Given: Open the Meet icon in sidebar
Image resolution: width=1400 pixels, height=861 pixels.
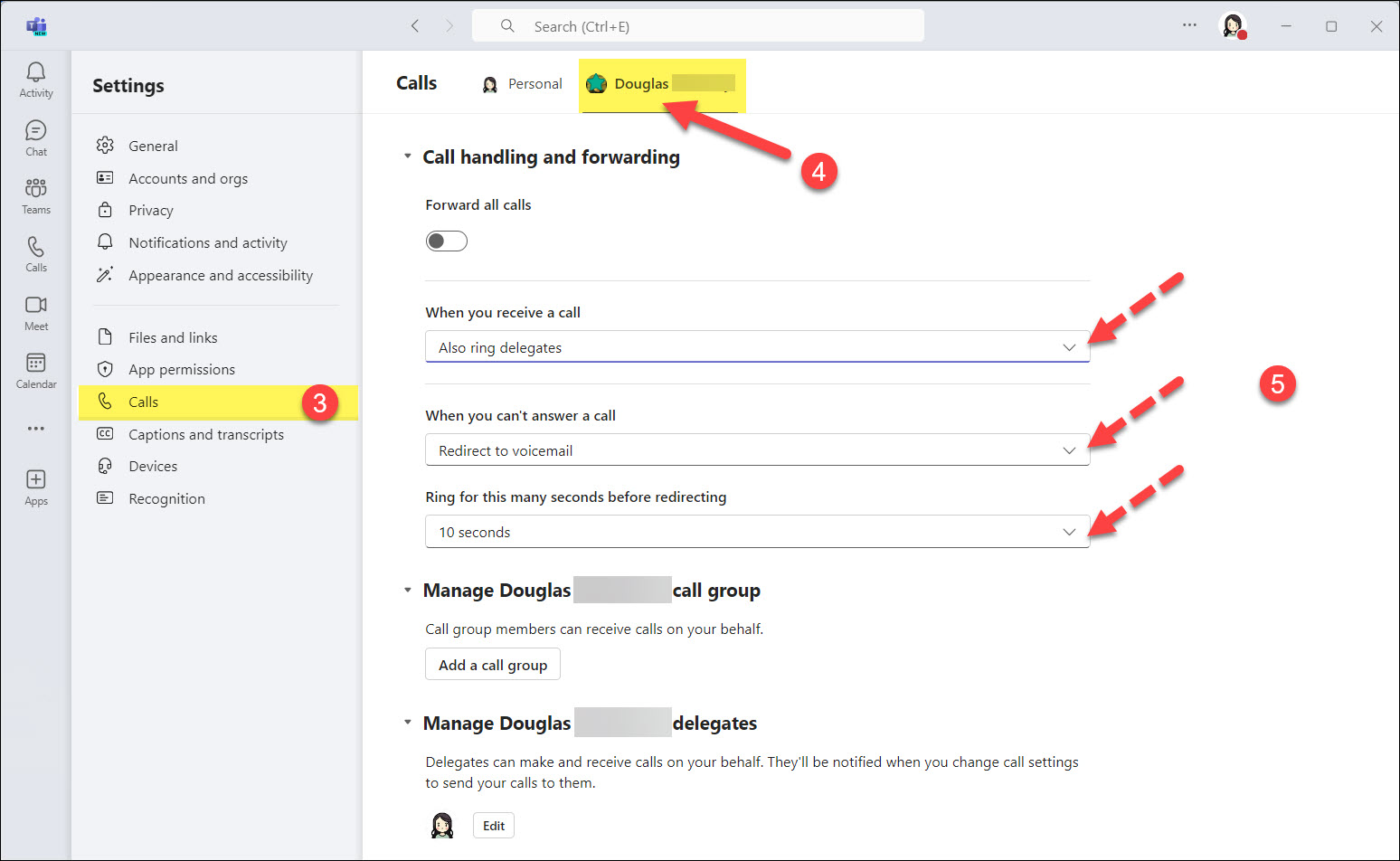Looking at the screenshot, I should point(35,312).
